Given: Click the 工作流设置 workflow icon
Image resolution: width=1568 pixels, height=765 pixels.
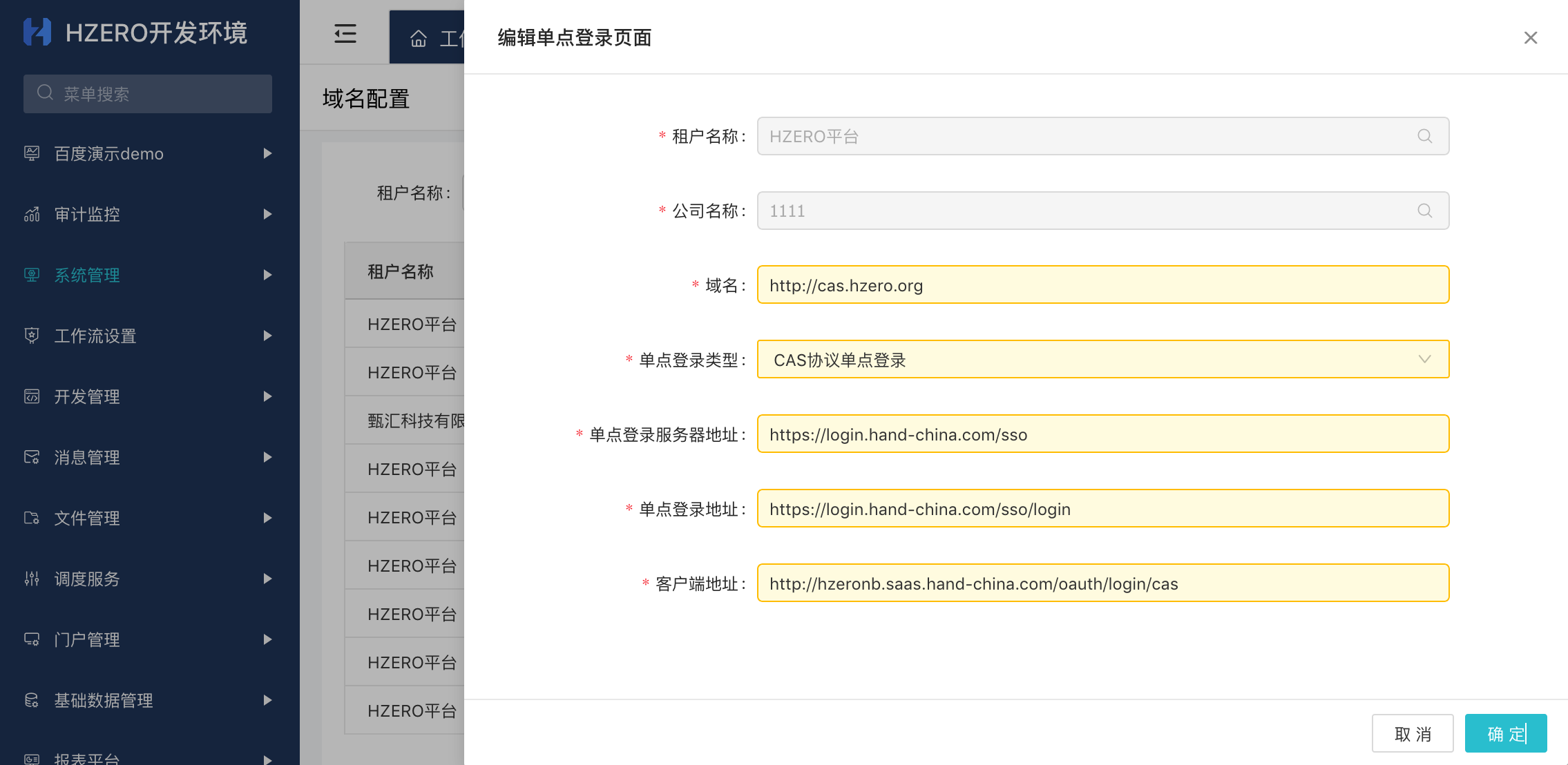Looking at the screenshot, I should tap(32, 336).
